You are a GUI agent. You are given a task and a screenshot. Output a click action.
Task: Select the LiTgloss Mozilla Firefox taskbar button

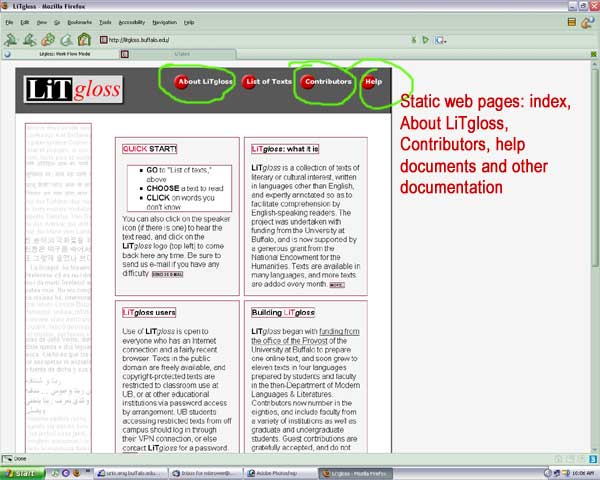click(355, 473)
